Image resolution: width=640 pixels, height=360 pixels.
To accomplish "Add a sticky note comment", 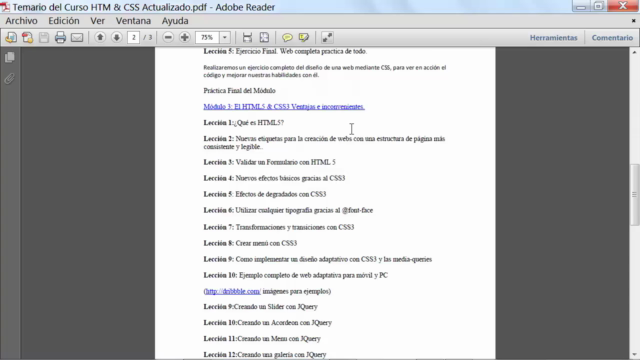I will point(287,38).
